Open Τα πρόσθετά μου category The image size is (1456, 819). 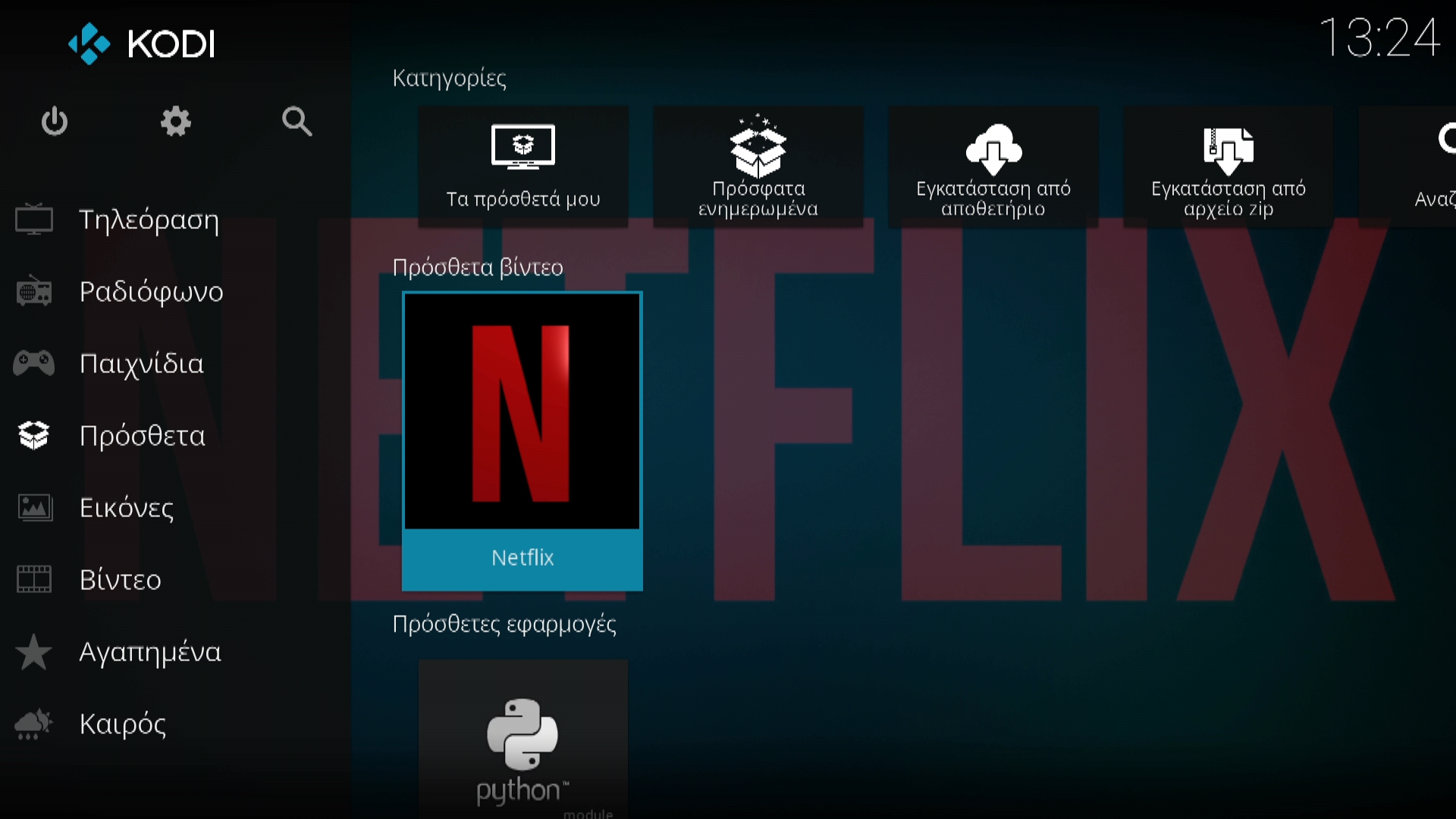point(523,167)
